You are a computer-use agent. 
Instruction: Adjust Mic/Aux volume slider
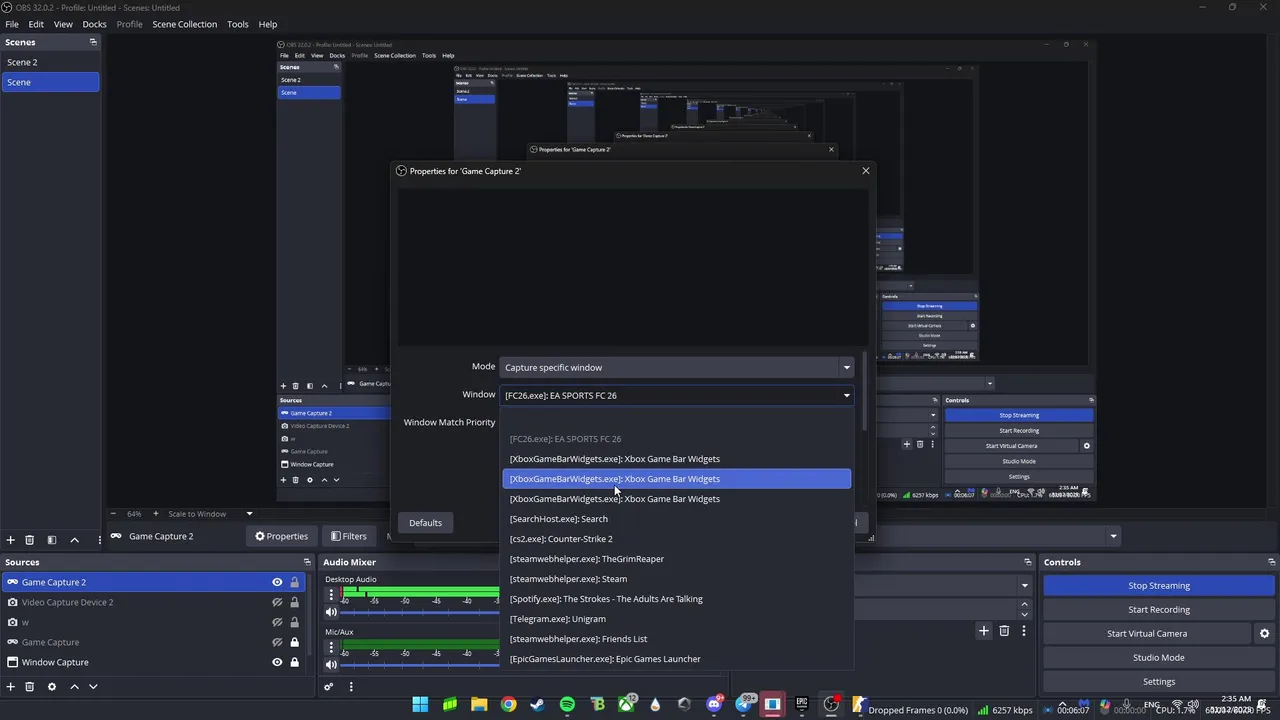click(422, 664)
